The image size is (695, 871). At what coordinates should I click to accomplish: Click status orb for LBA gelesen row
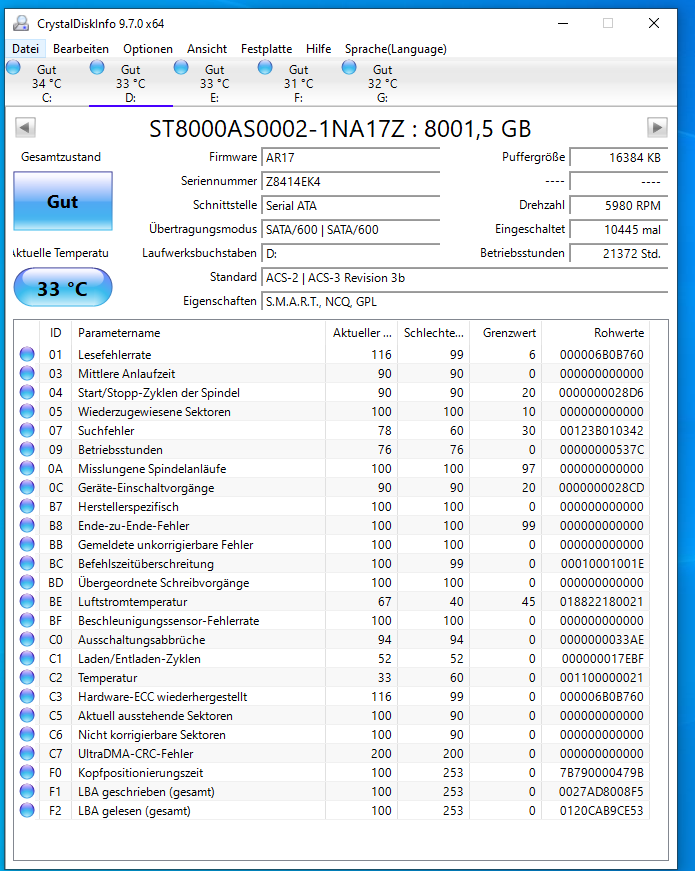(27, 810)
